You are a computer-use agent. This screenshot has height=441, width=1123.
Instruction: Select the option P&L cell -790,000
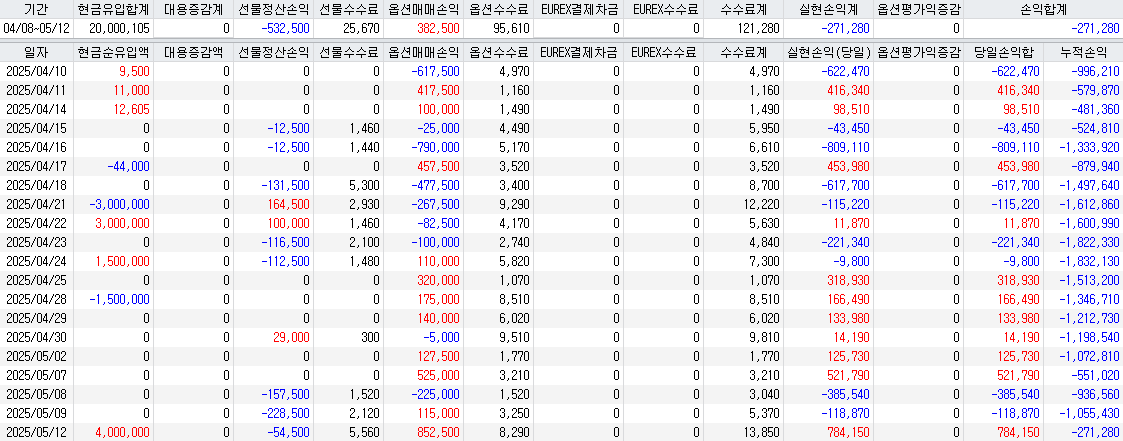[x=435, y=147]
